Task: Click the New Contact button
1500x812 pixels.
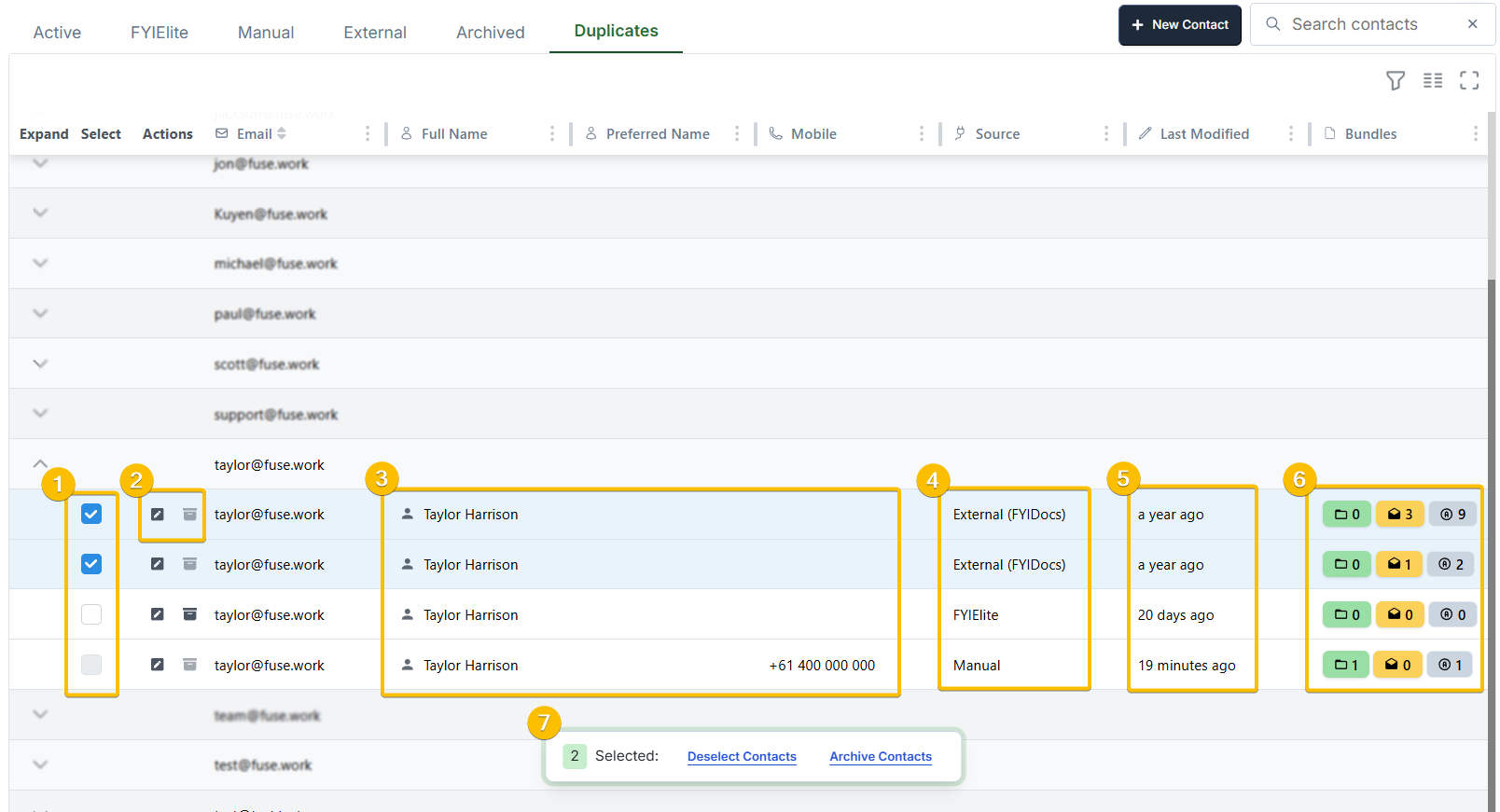Action: 1179,25
